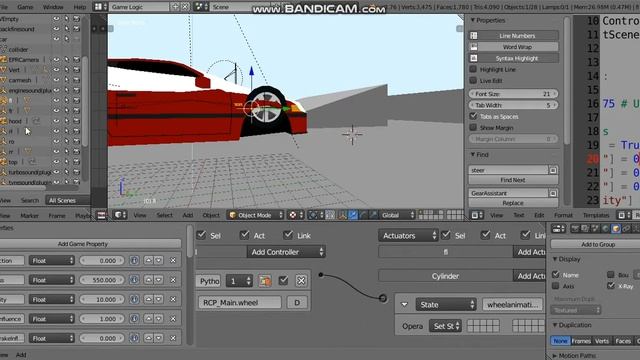Toggle the 3D manipulator widget icon

(x=342, y=215)
